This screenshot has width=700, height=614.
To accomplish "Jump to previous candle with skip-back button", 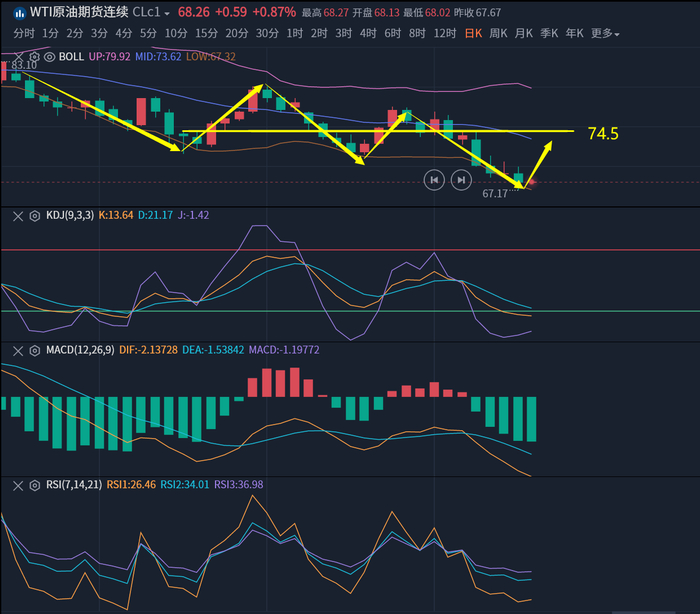I will [433, 180].
